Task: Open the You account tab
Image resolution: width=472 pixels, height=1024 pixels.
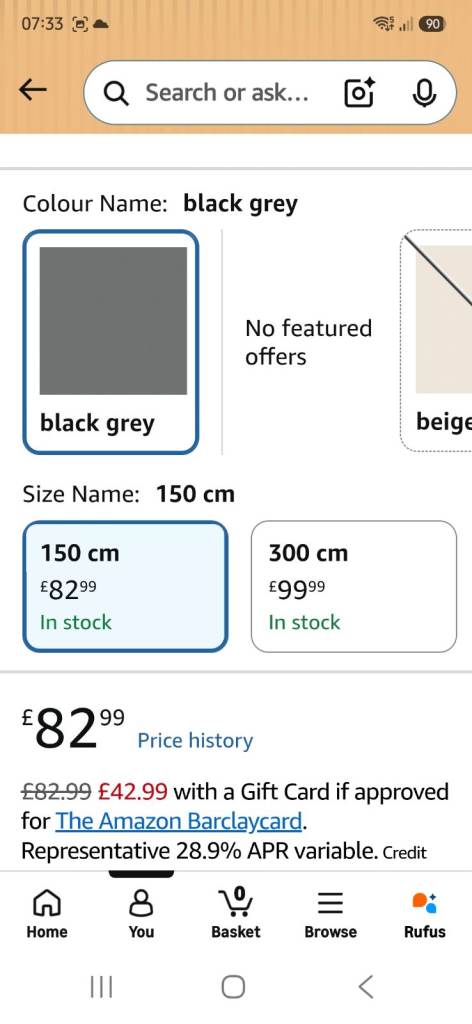Action: click(x=141, y=915)
